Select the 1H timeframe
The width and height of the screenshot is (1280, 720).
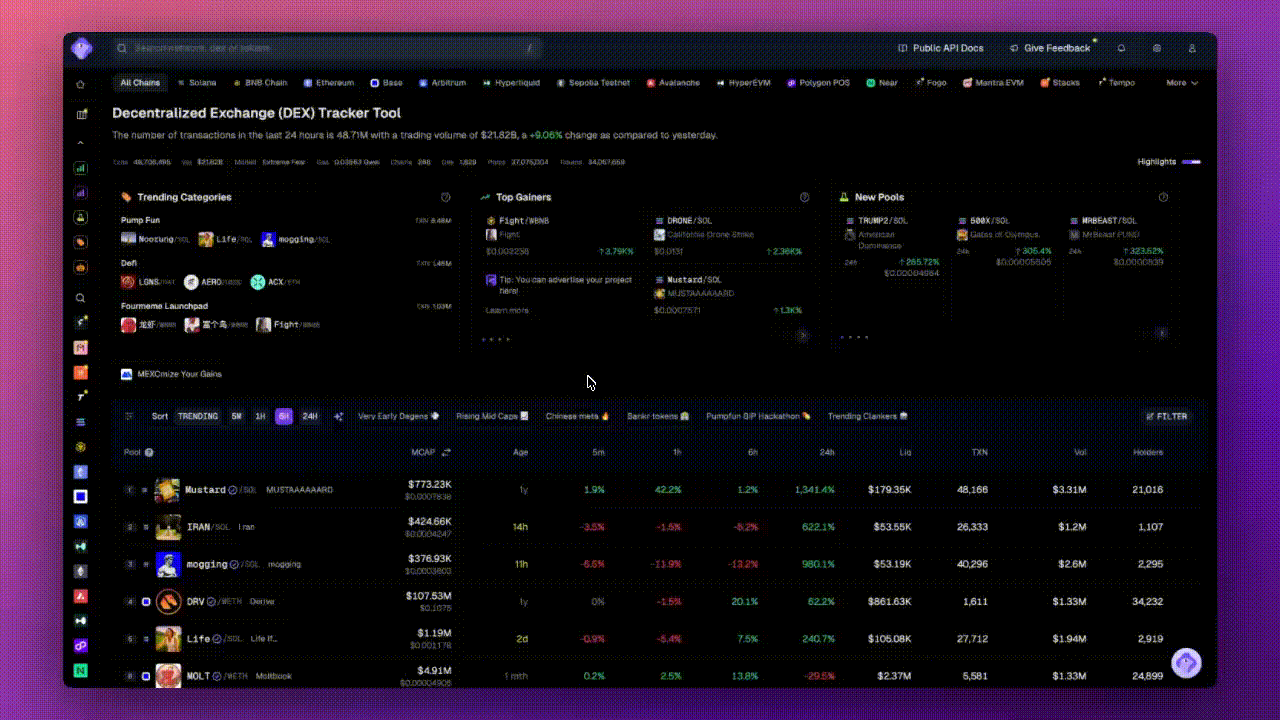[x=260, y=416]
